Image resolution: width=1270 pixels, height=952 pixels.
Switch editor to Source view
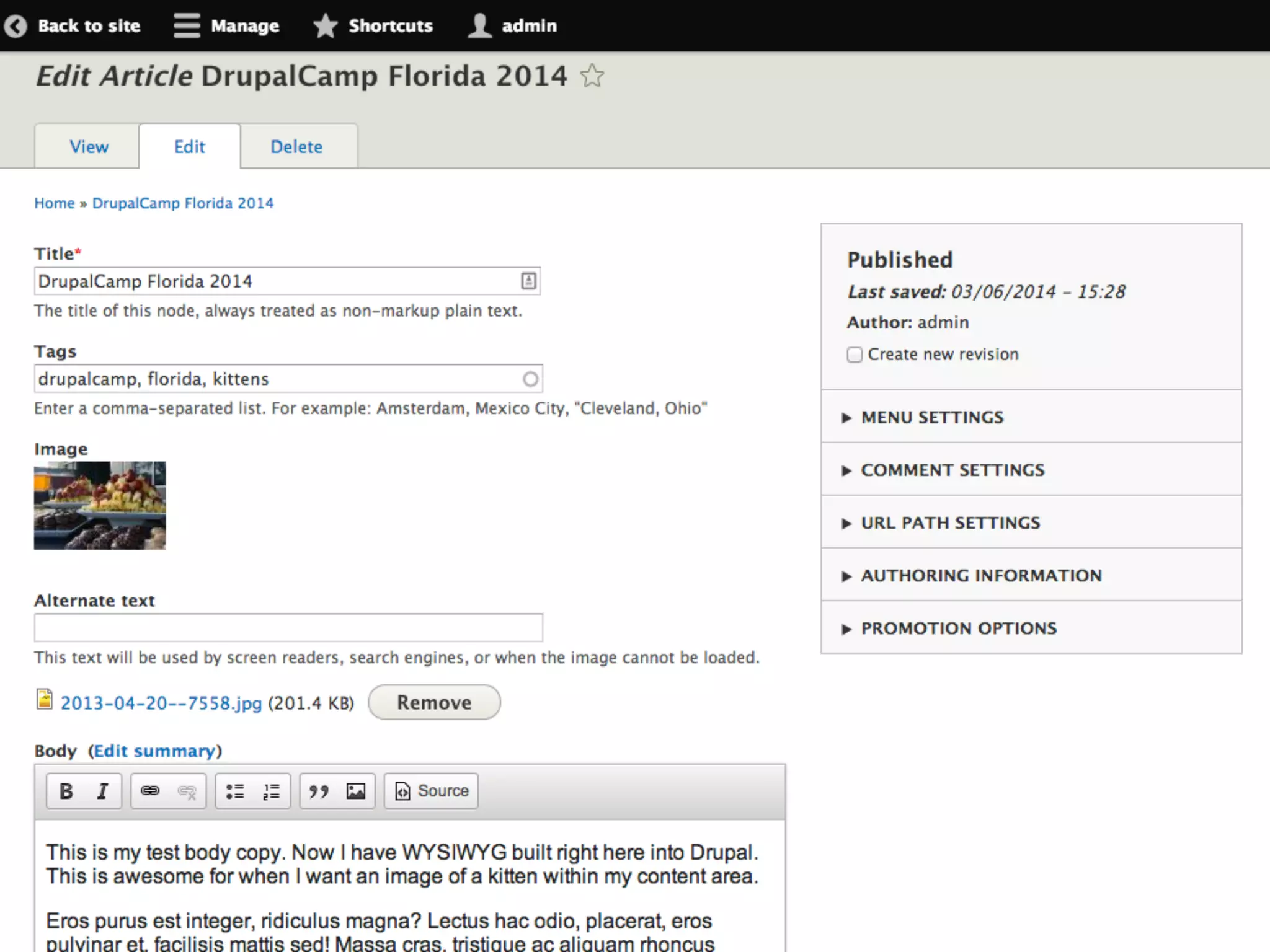(431, 791)
